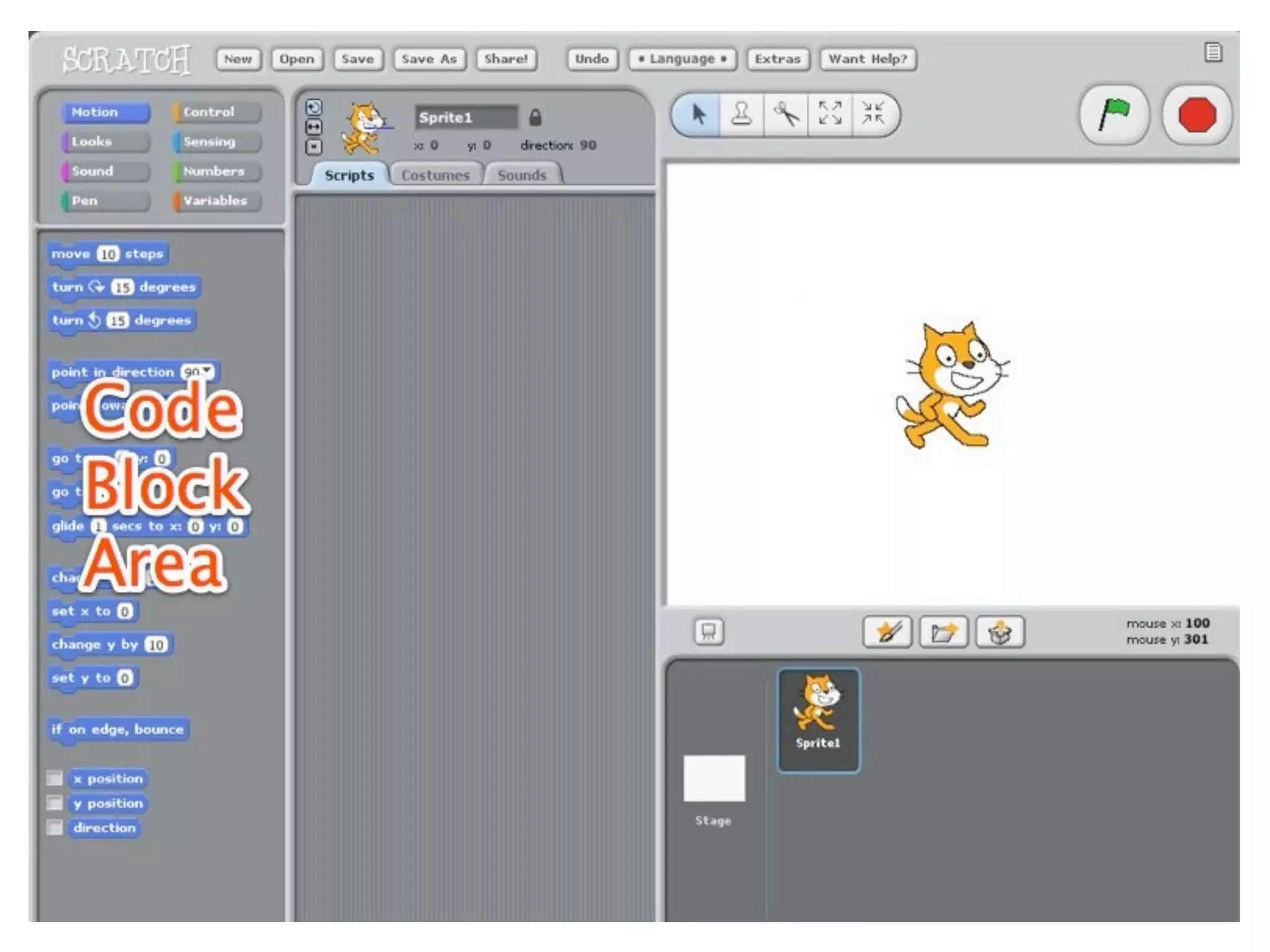Image resolution: width=1270 pixels, height=952 pixels.
Task: Click the Open button
Action: 296,59
